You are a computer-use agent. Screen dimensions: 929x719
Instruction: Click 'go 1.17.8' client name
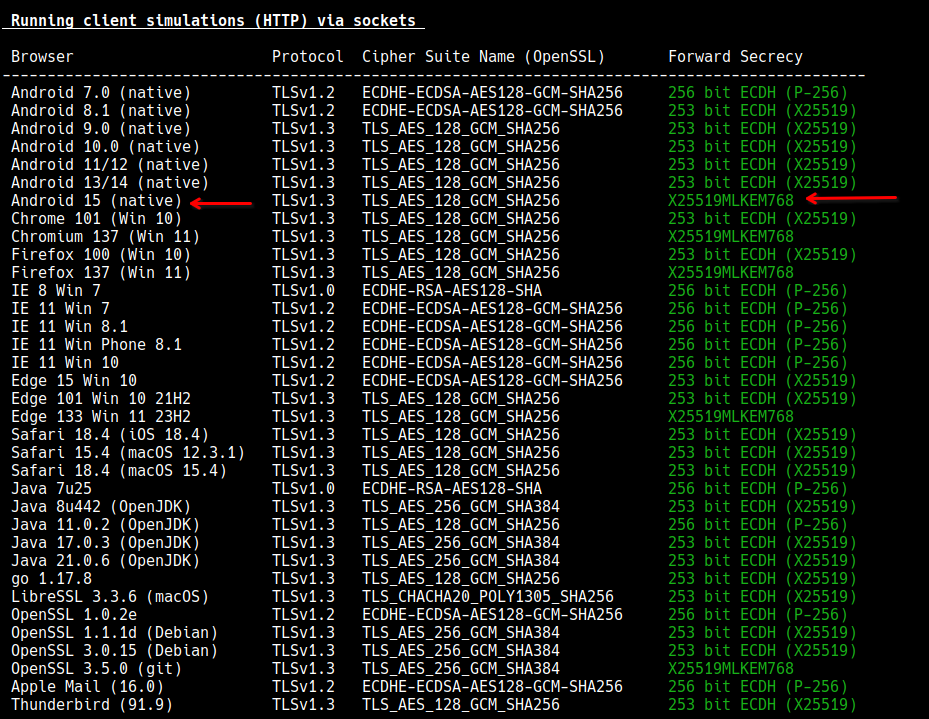52,579
